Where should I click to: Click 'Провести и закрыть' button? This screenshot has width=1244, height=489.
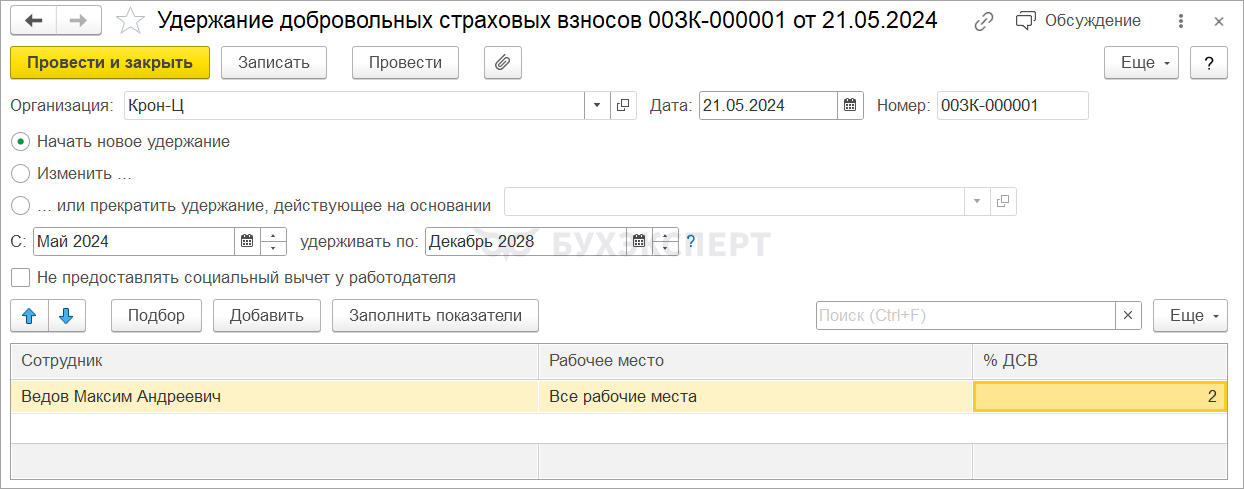(x=110, y=62)
